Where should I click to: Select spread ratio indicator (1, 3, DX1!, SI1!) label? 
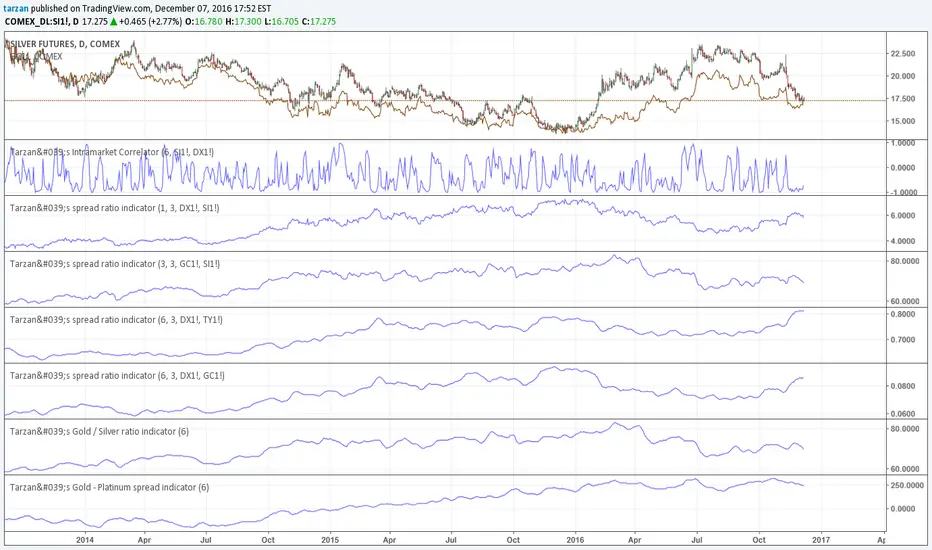(114, 208)
